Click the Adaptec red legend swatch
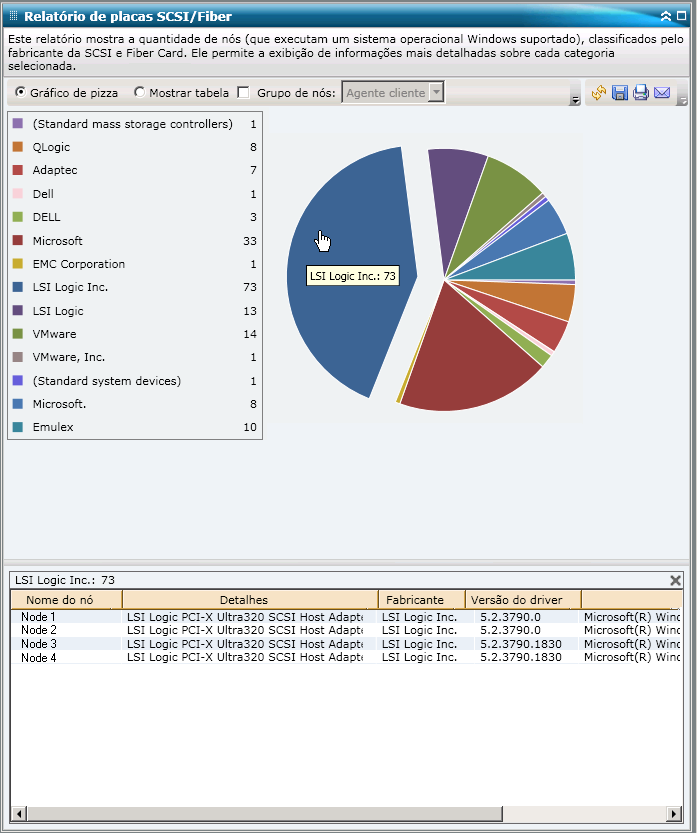The image size is (699, 833). (18, 170)
